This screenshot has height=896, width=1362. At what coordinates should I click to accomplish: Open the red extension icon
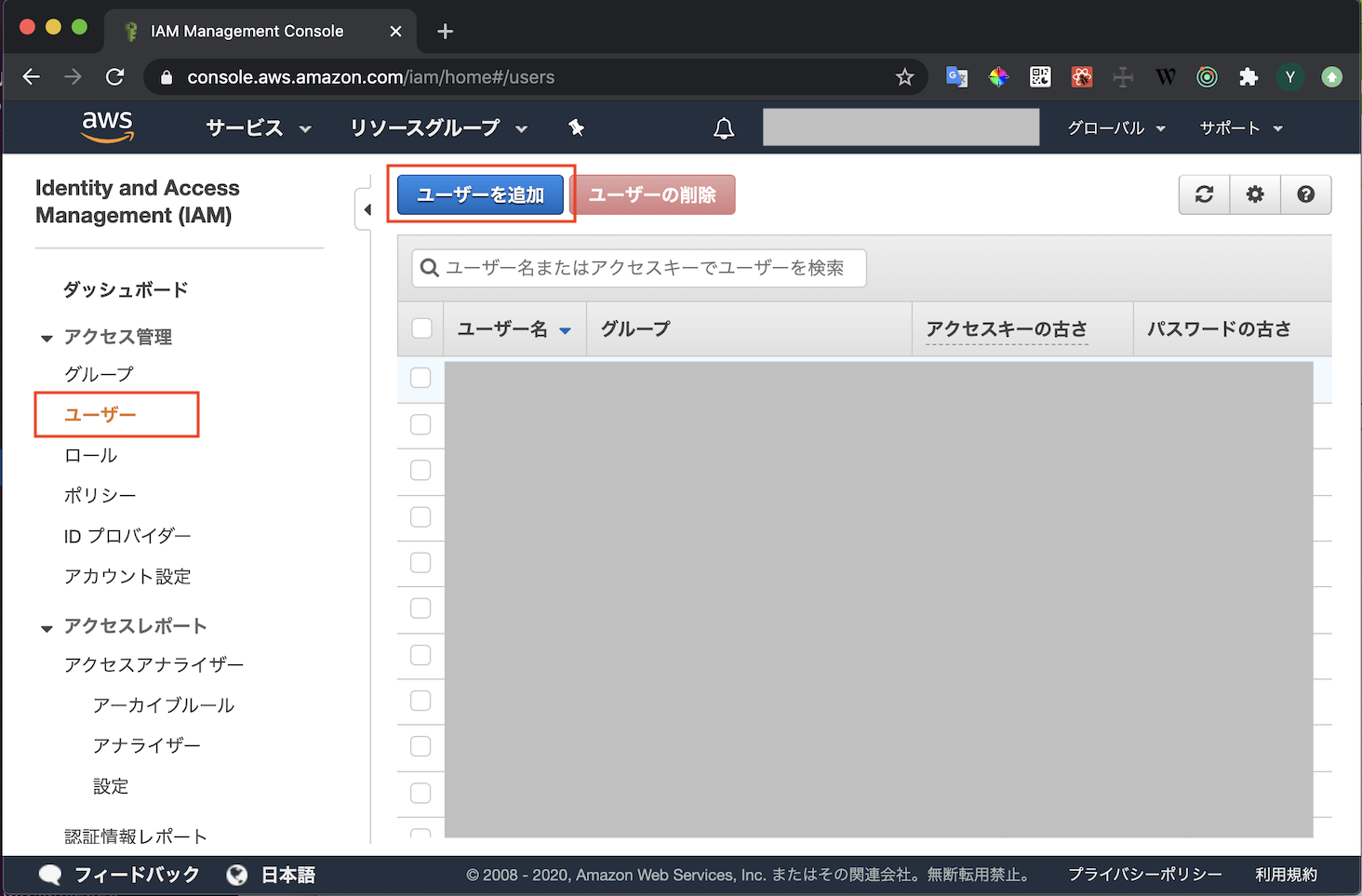click(1081, 77)
